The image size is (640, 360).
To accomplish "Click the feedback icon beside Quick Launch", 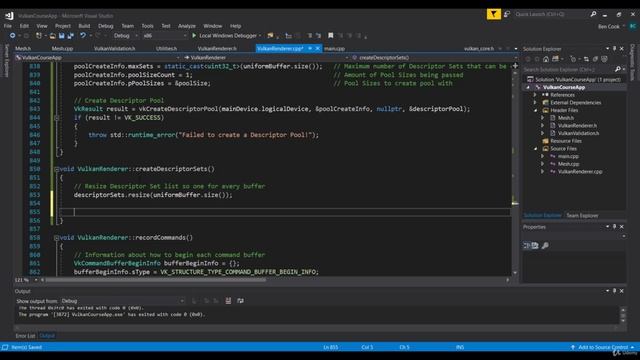I will [507, 14].
